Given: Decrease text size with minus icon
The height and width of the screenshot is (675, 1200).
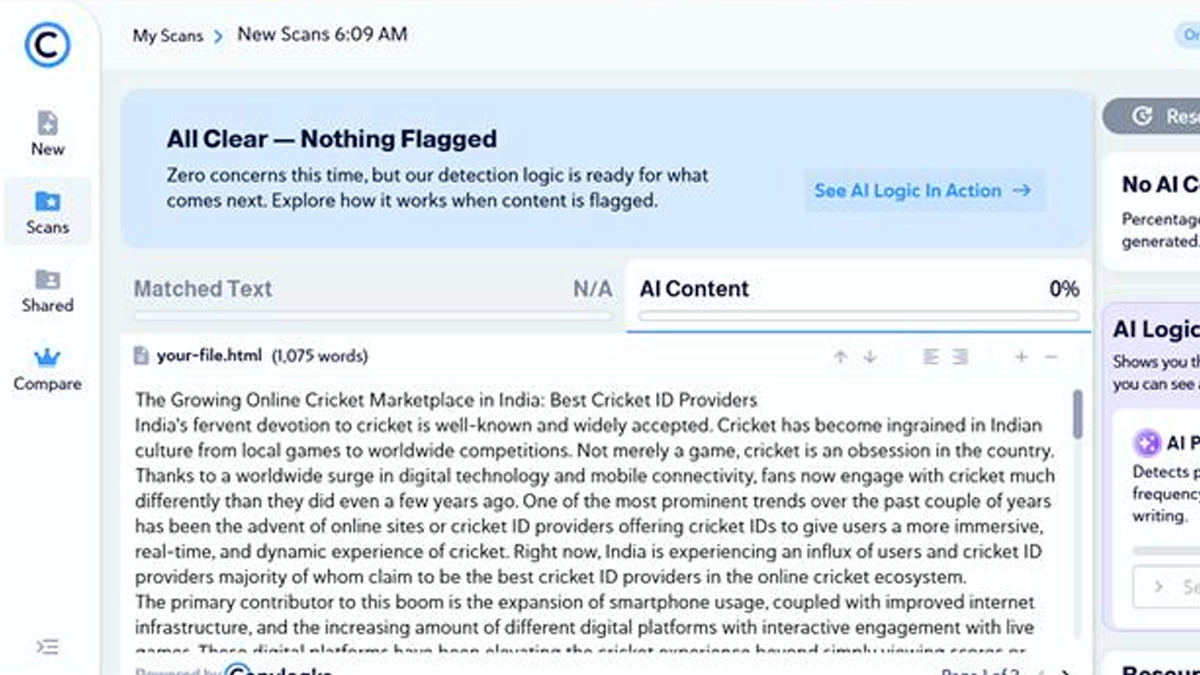Looking at the screenshot, I should tap(1051, 357).
